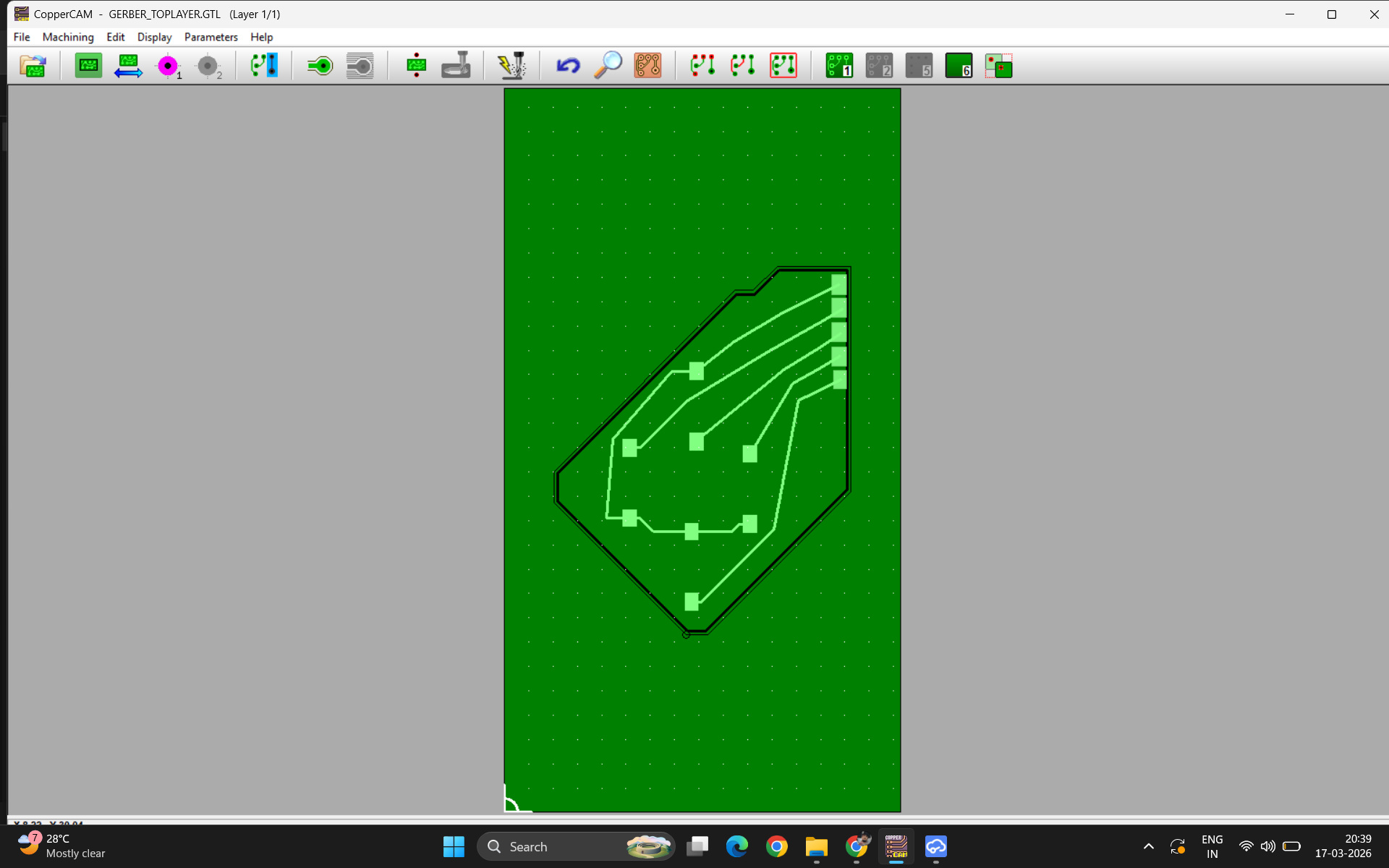Click the gray reference pad 2 icon

pos(208,66)
